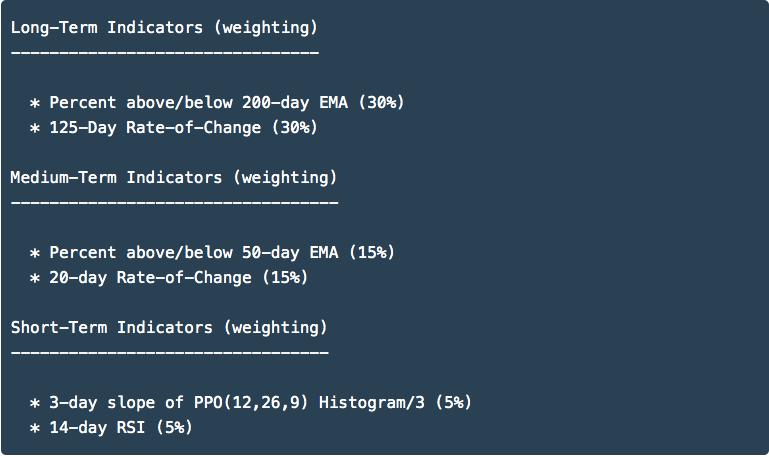Click the asterisk bullet before 50-day EMA

pos(34,254)
